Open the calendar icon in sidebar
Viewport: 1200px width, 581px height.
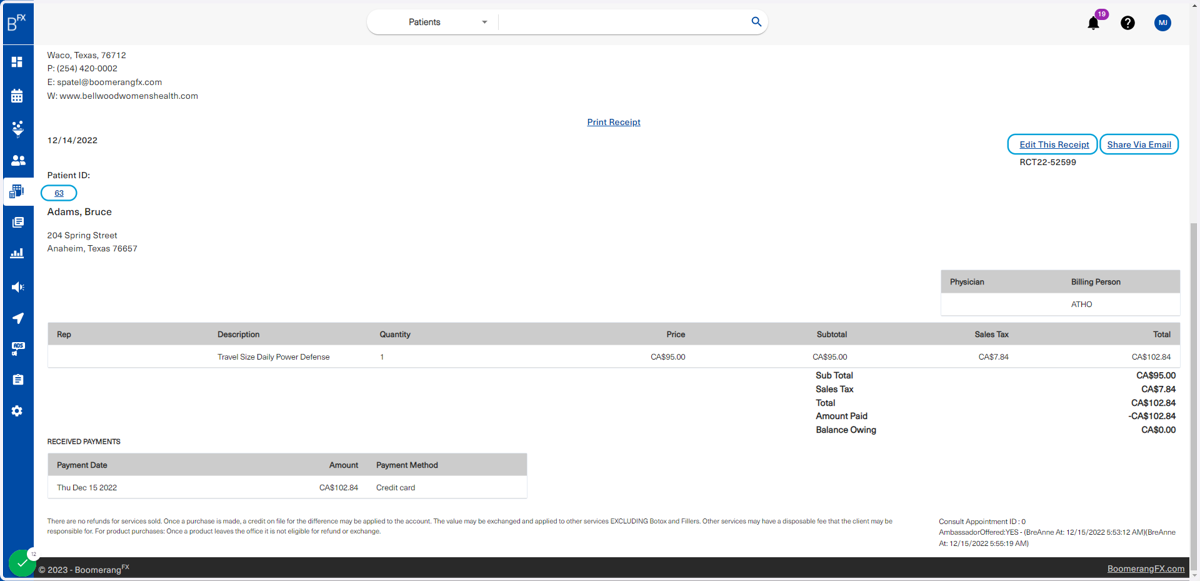(17, 96)
